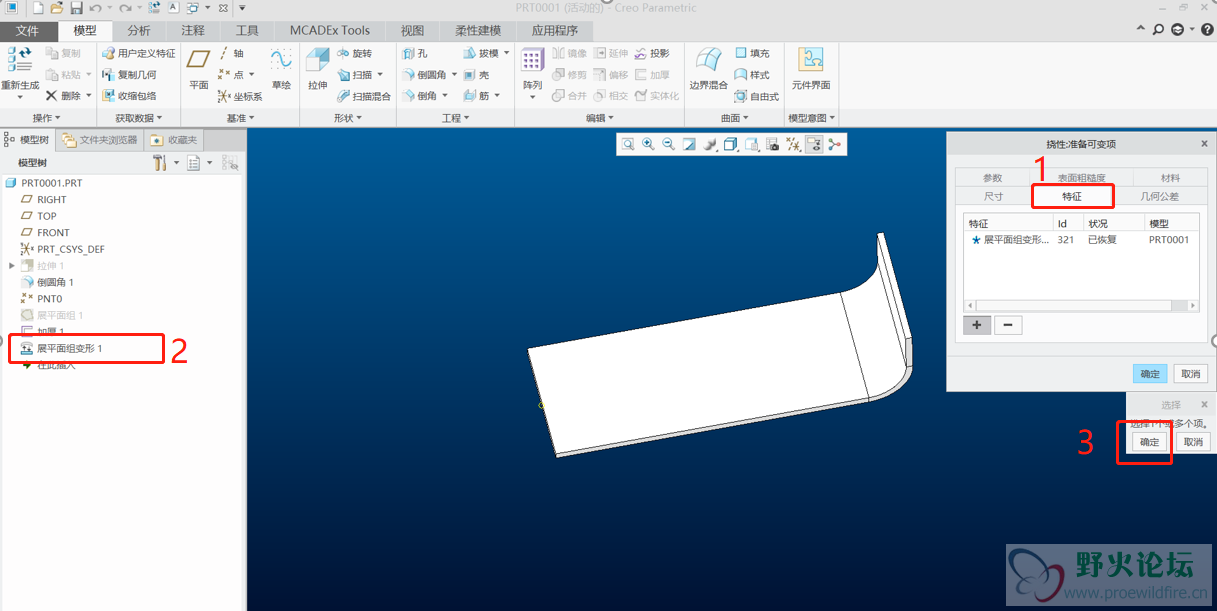Click the minus remove button in flexibility dialog

pos(1008,325)
